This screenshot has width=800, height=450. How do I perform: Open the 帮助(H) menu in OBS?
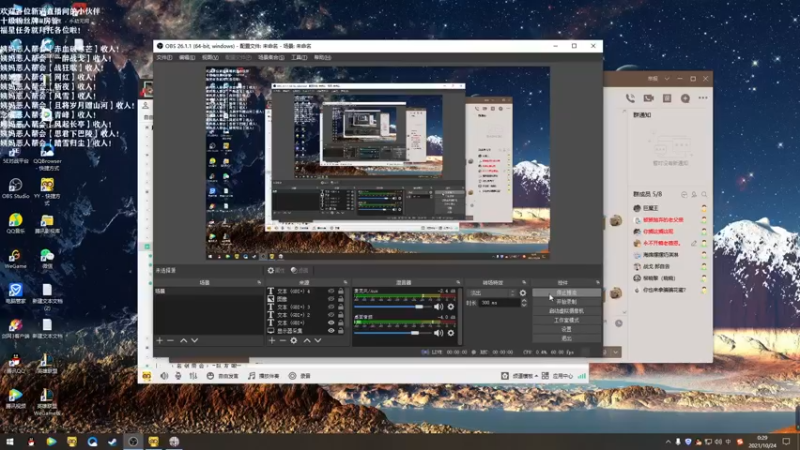[x=322, y=58]
